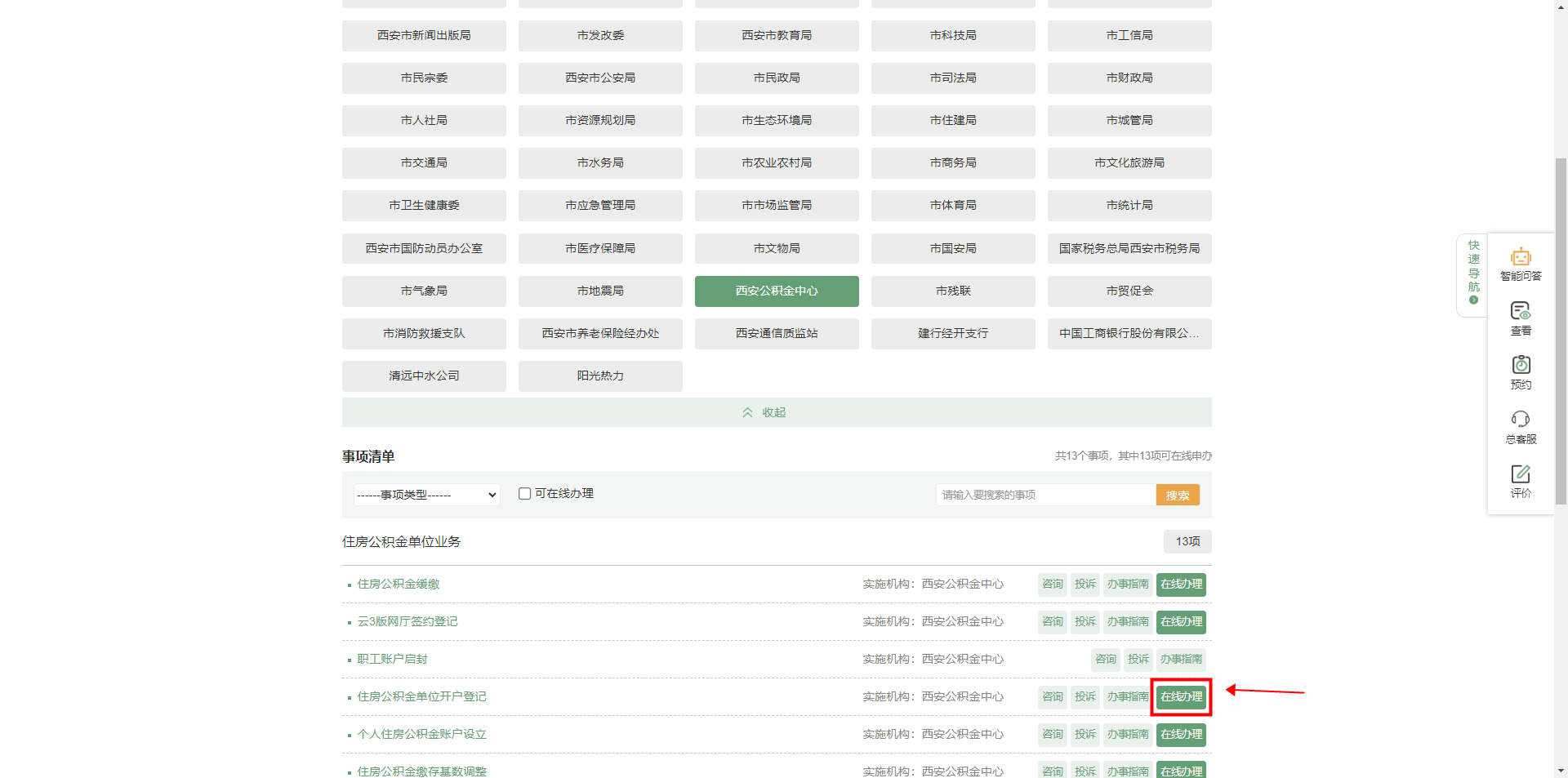Click 咨询 for 云3版网厅签约登记
Screen dimensions: 1568x778
tap(1053, 621)
